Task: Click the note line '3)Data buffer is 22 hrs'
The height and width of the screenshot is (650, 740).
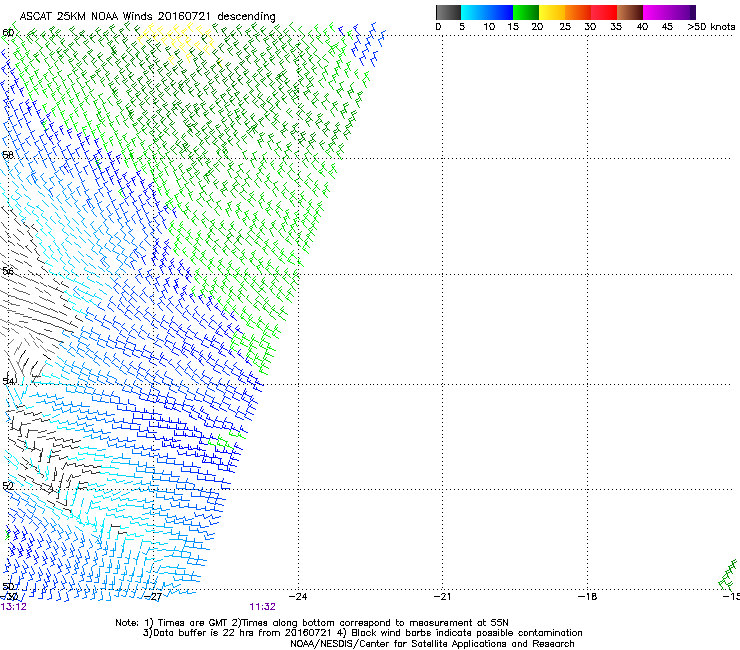Action: pyautogui.click(x=362, y=633)
